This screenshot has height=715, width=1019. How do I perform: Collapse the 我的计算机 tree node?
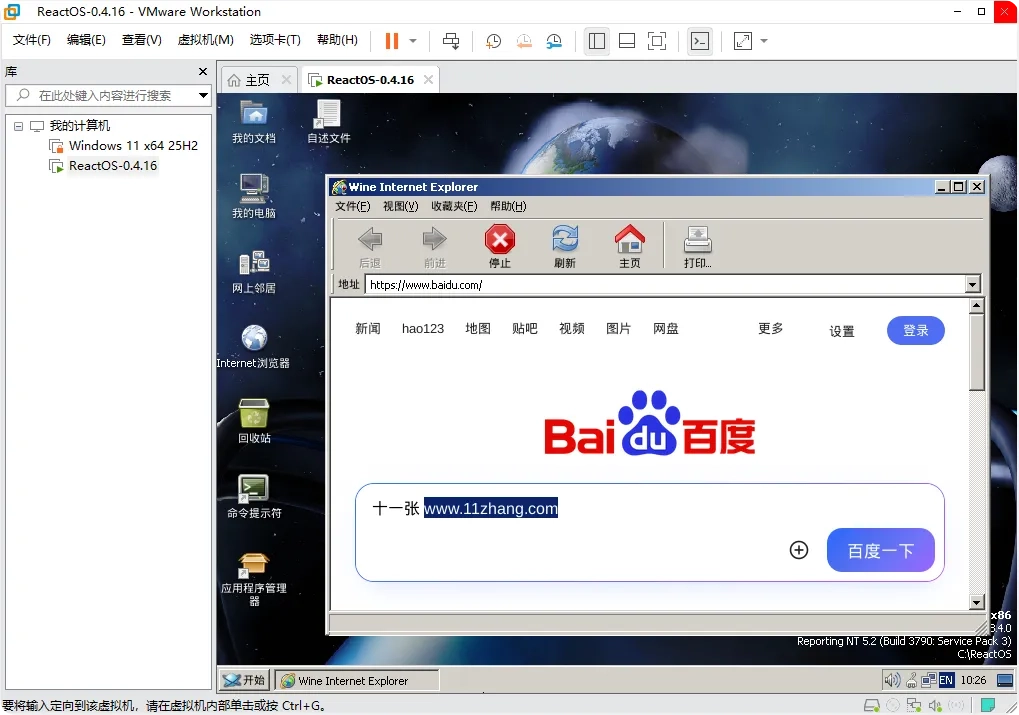[18, 126]
